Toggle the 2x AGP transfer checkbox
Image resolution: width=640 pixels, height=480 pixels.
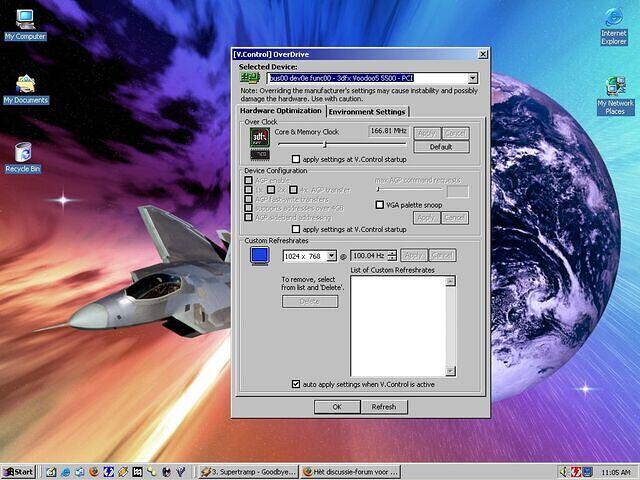(x=271, y=190)
